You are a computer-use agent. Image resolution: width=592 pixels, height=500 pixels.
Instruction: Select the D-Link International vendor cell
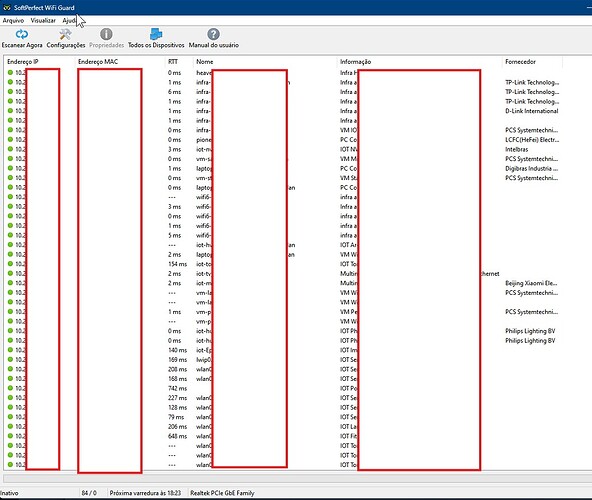[532, 111]
